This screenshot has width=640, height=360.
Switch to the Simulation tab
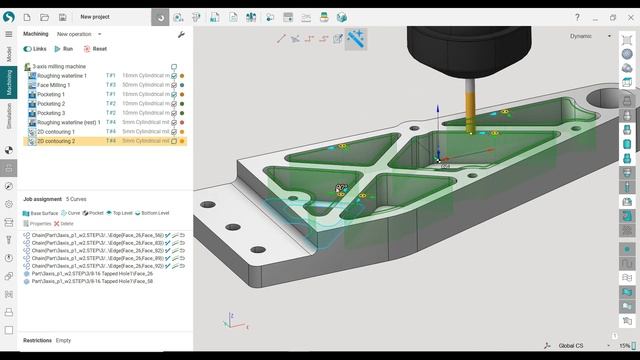point(9,116)
